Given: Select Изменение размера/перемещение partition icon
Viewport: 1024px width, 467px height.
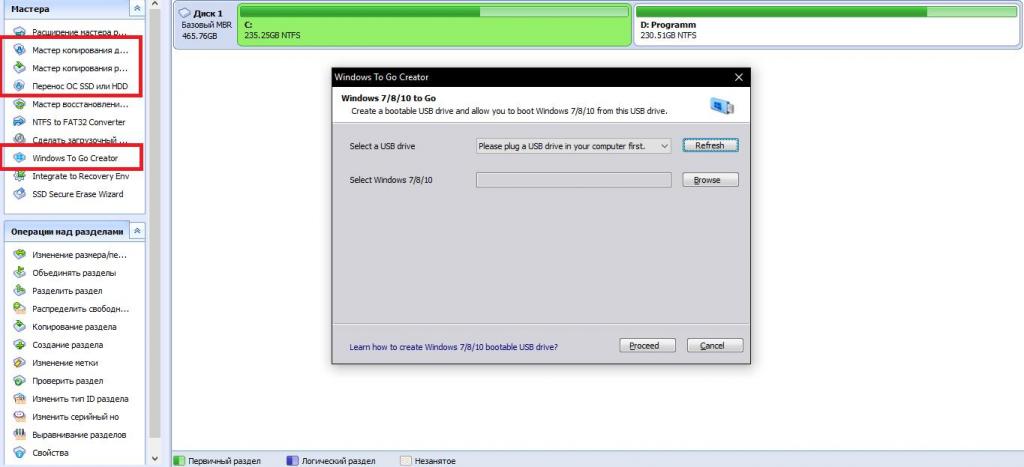Looking at the screenshot, I should click(20, 255).
